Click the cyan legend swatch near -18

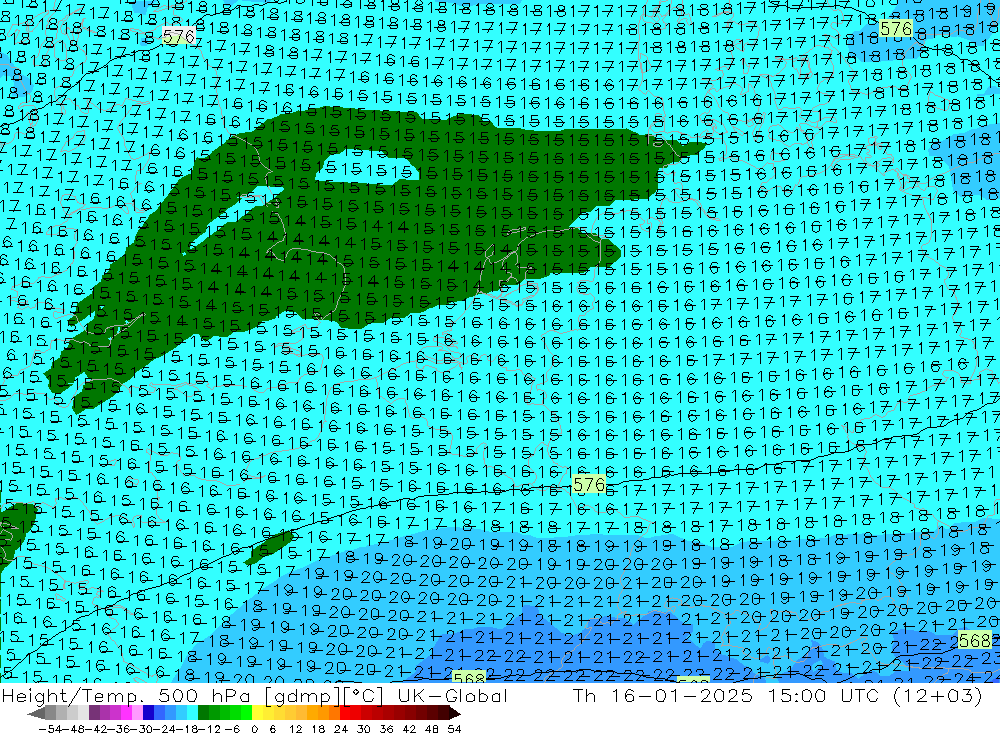click(x=192, y=713)
